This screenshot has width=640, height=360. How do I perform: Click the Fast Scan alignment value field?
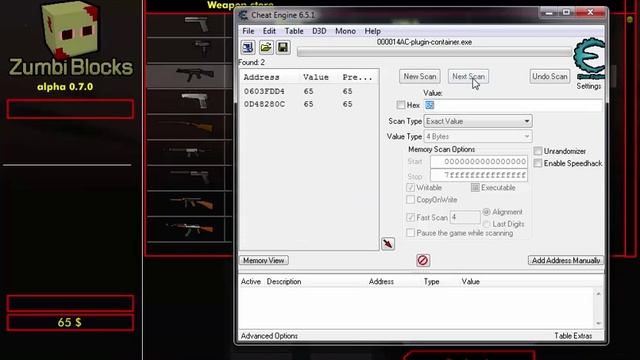[x=465, y=218]
